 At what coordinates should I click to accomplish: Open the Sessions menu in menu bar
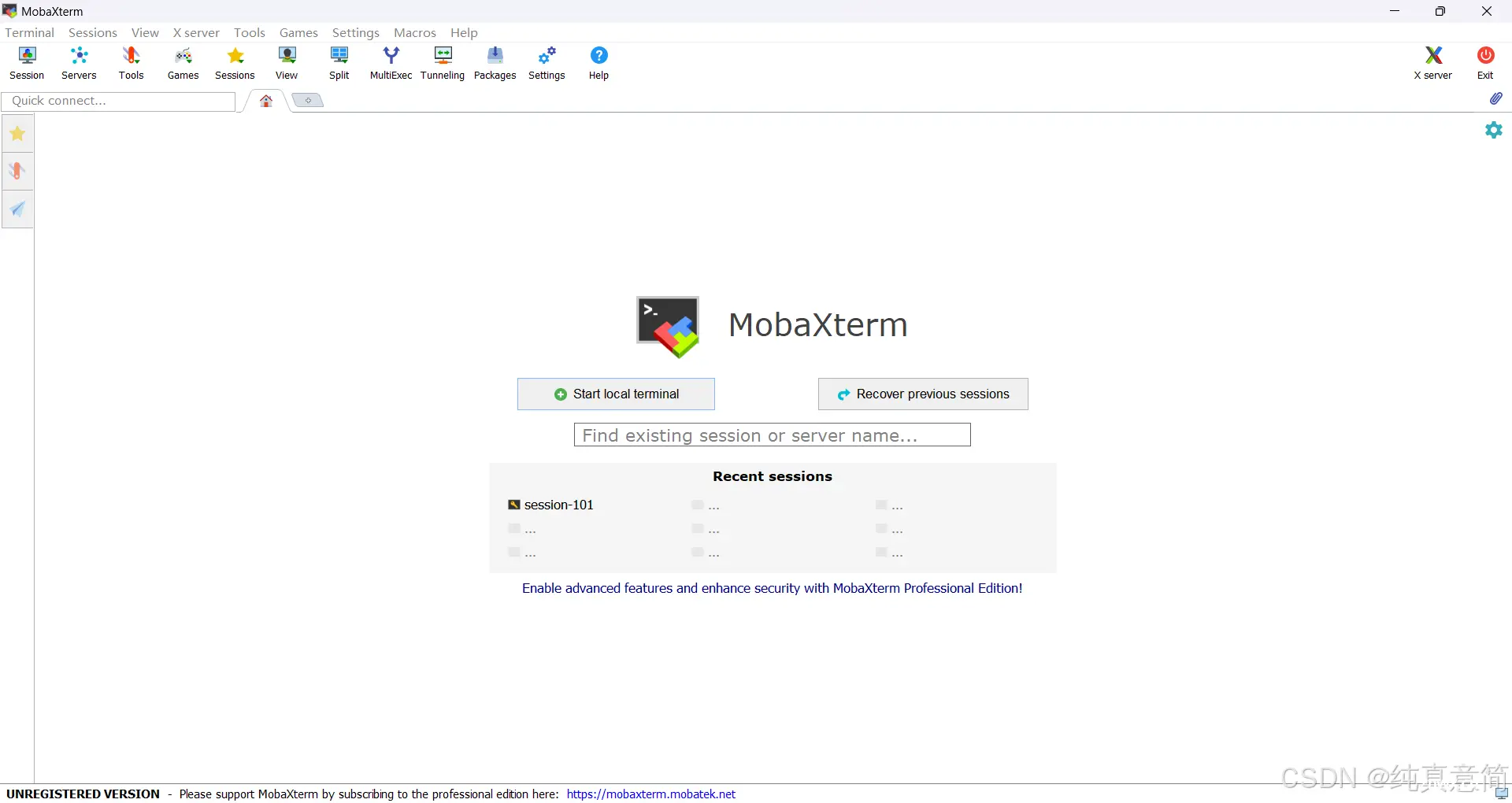click(x=93, y=32)
